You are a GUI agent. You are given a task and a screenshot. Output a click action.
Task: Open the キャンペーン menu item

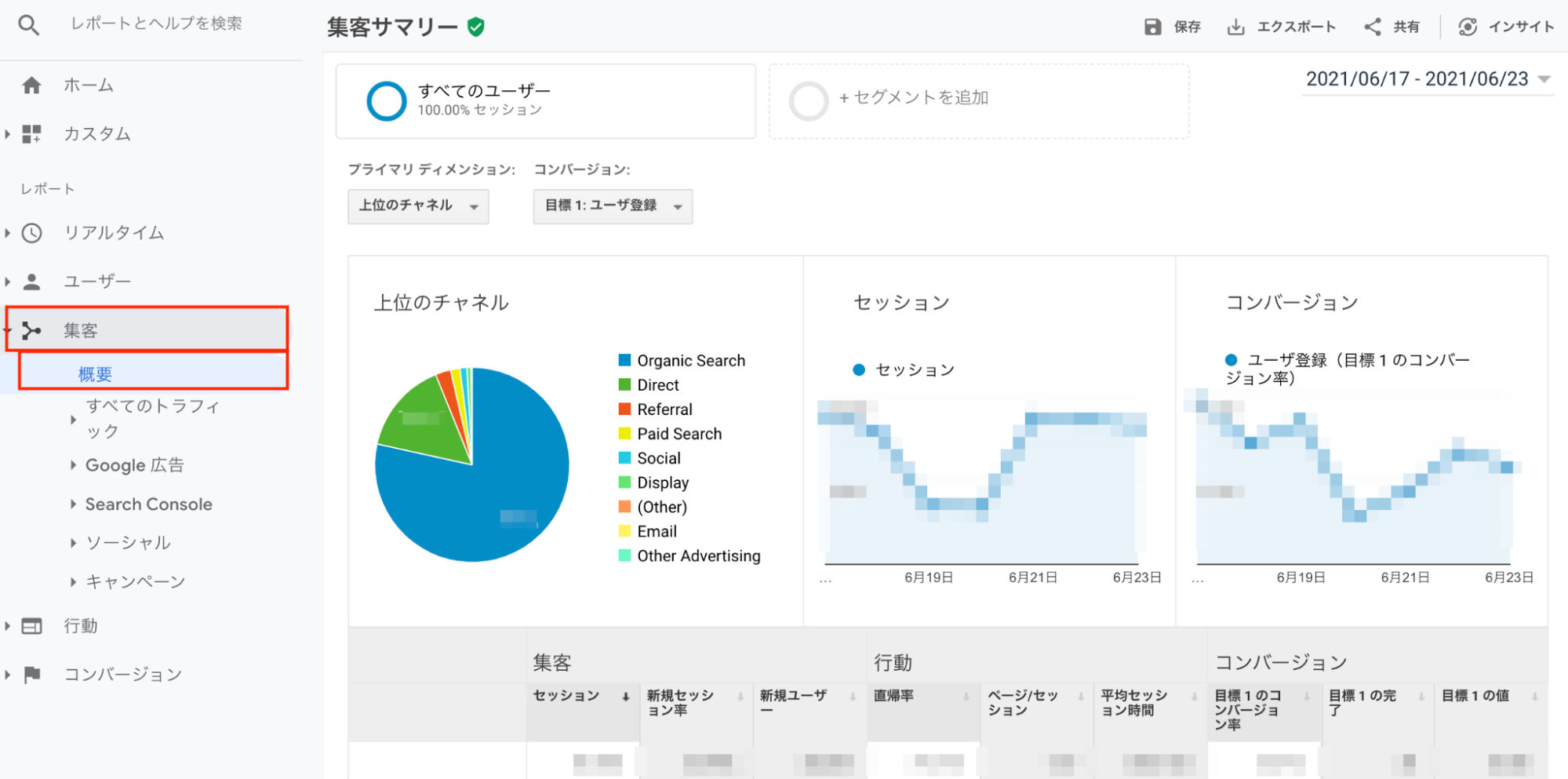point(135,582)
